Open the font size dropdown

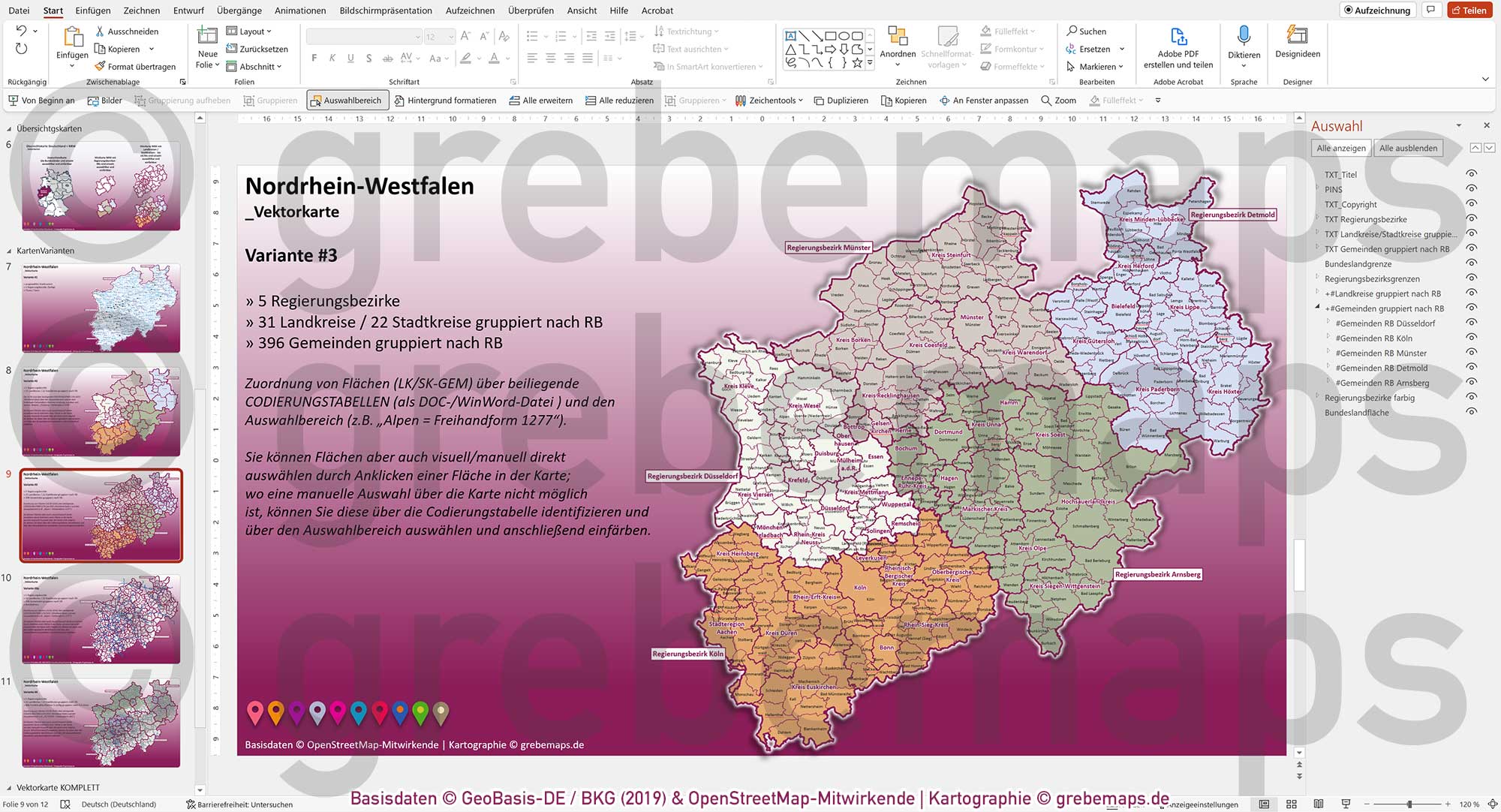[450, 36]
